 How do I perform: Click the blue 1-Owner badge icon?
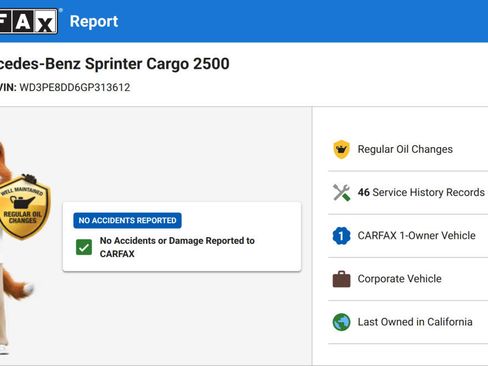click(x=341, y=236)
